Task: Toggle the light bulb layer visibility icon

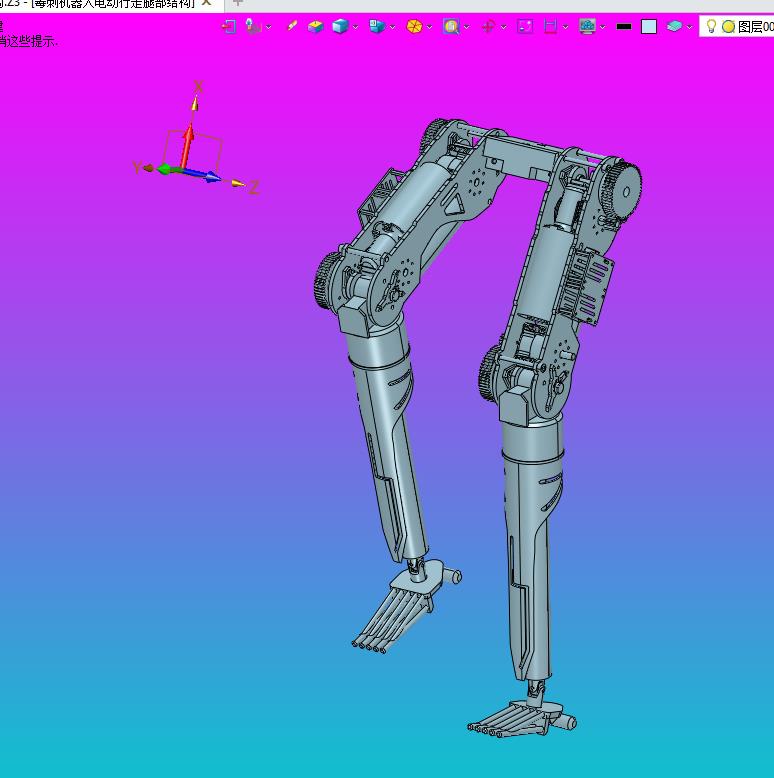Action: [711, 27]
